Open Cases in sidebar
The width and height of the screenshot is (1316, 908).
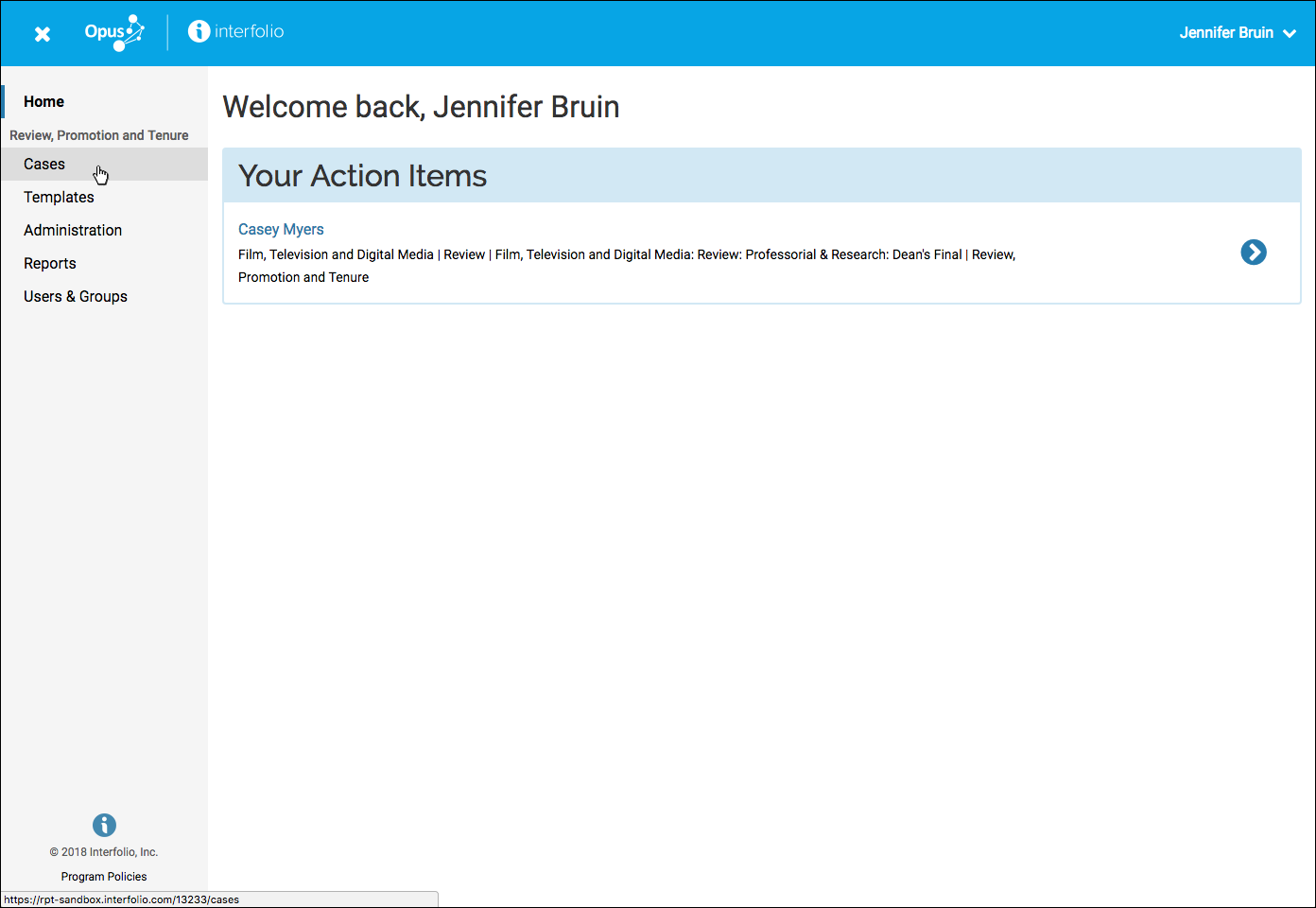104,164
